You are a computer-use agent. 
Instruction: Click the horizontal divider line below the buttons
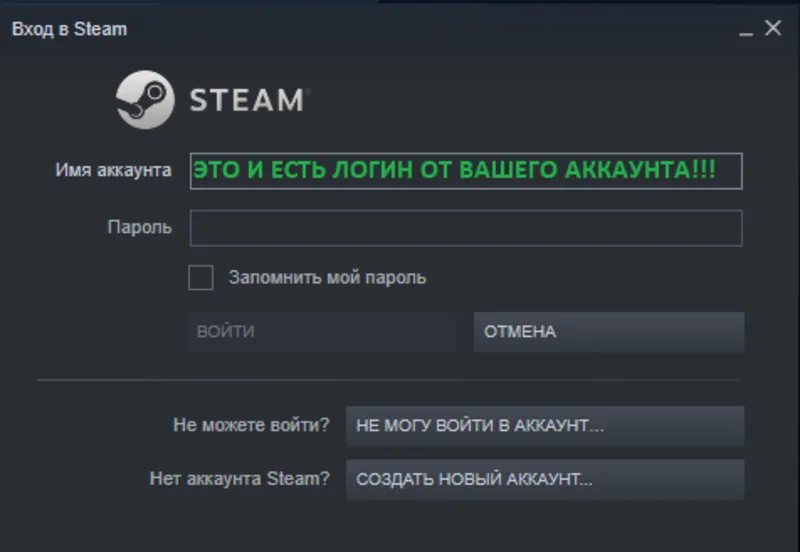[389, 380]
